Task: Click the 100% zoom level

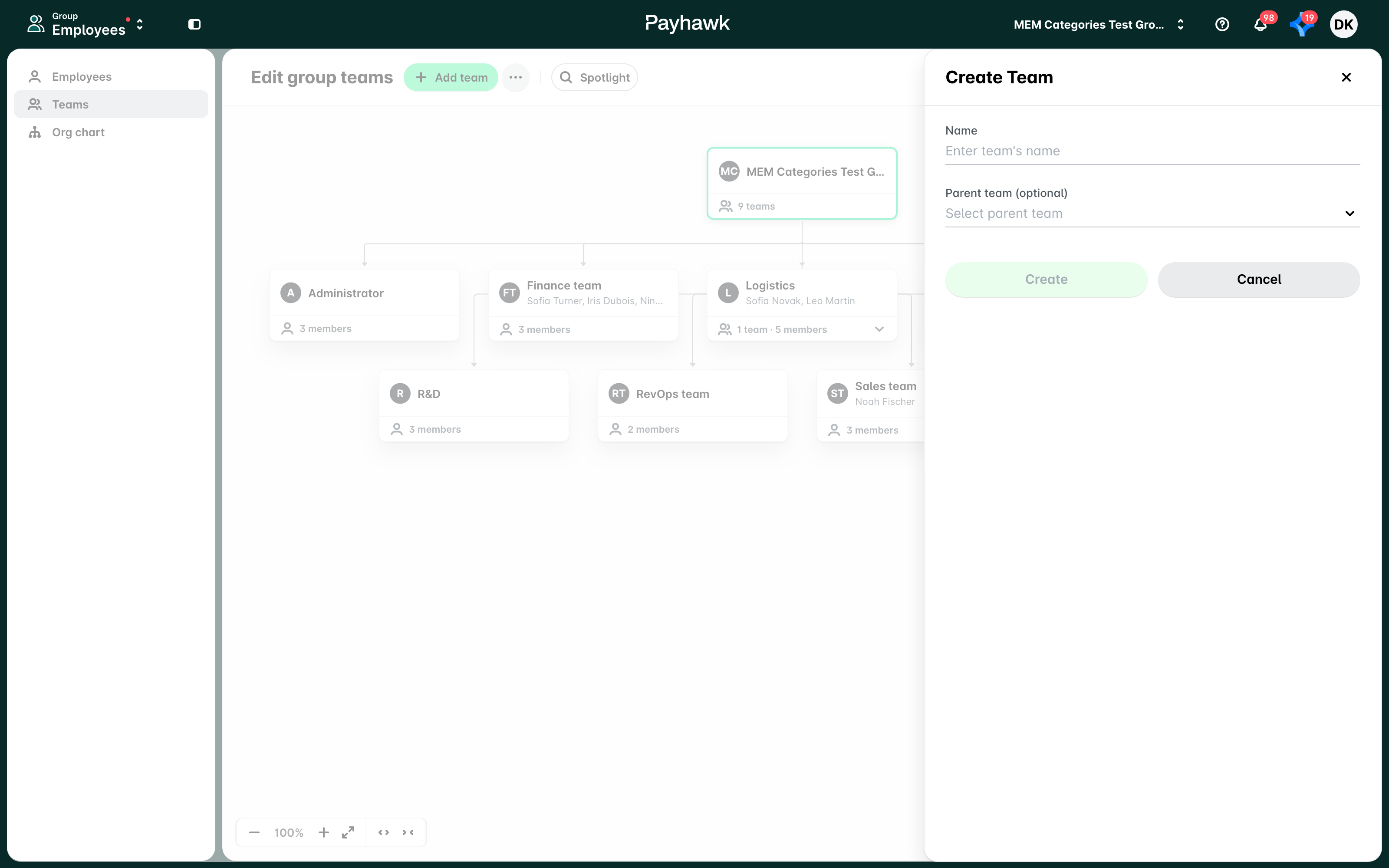Action: (x=289, y=832)
